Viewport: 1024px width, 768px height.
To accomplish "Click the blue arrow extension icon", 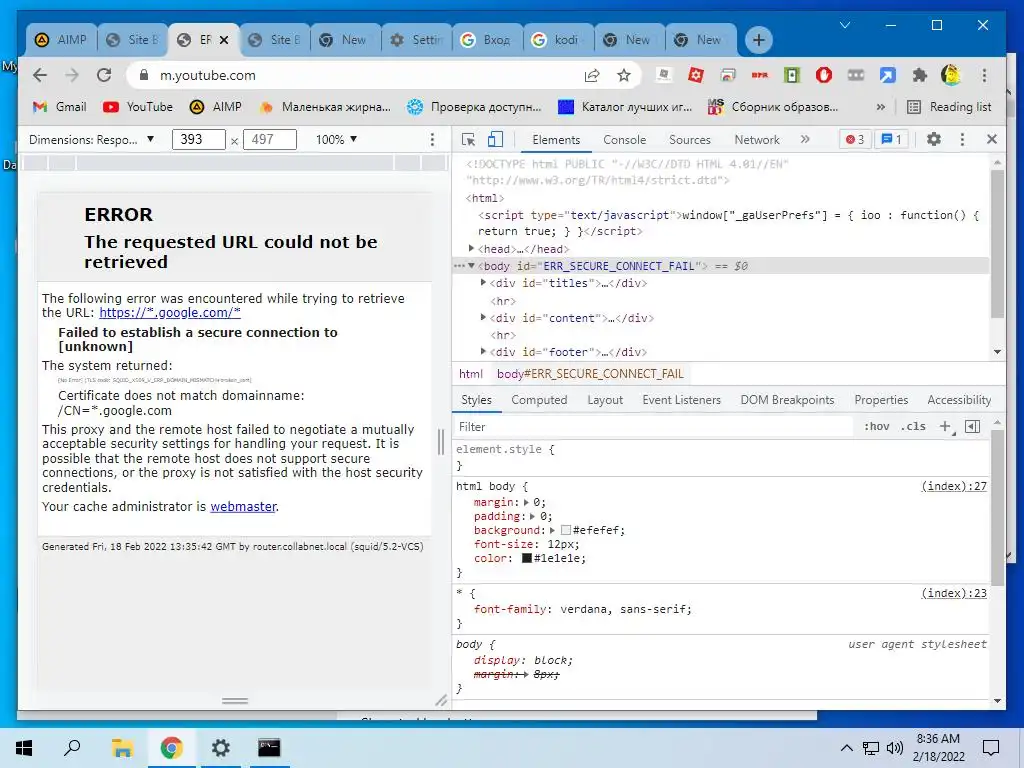I will (x=887, y=75).
